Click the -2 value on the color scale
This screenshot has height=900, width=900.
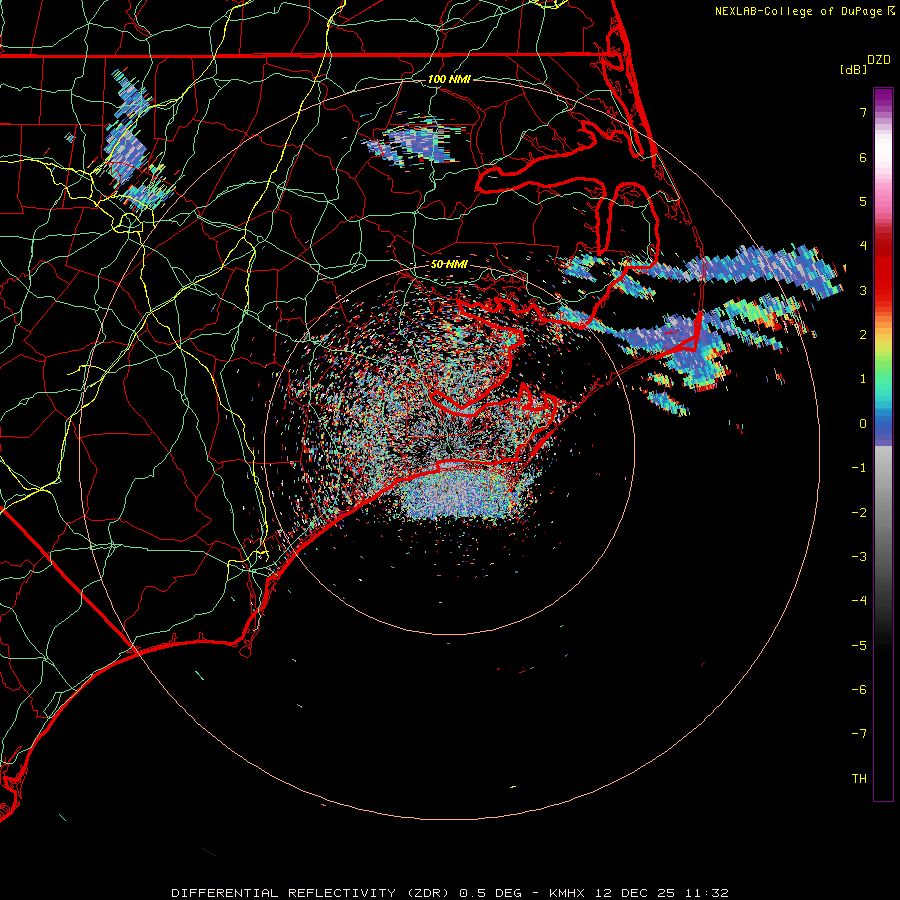(859, 513)
